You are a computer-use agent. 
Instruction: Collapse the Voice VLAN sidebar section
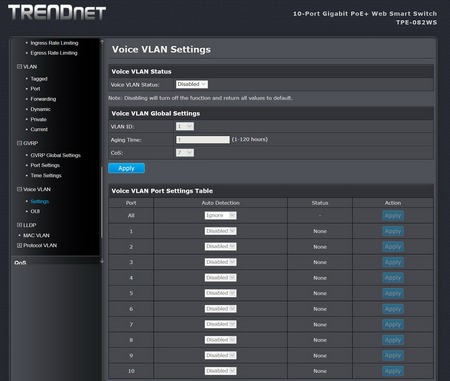[x=19, y=189]
